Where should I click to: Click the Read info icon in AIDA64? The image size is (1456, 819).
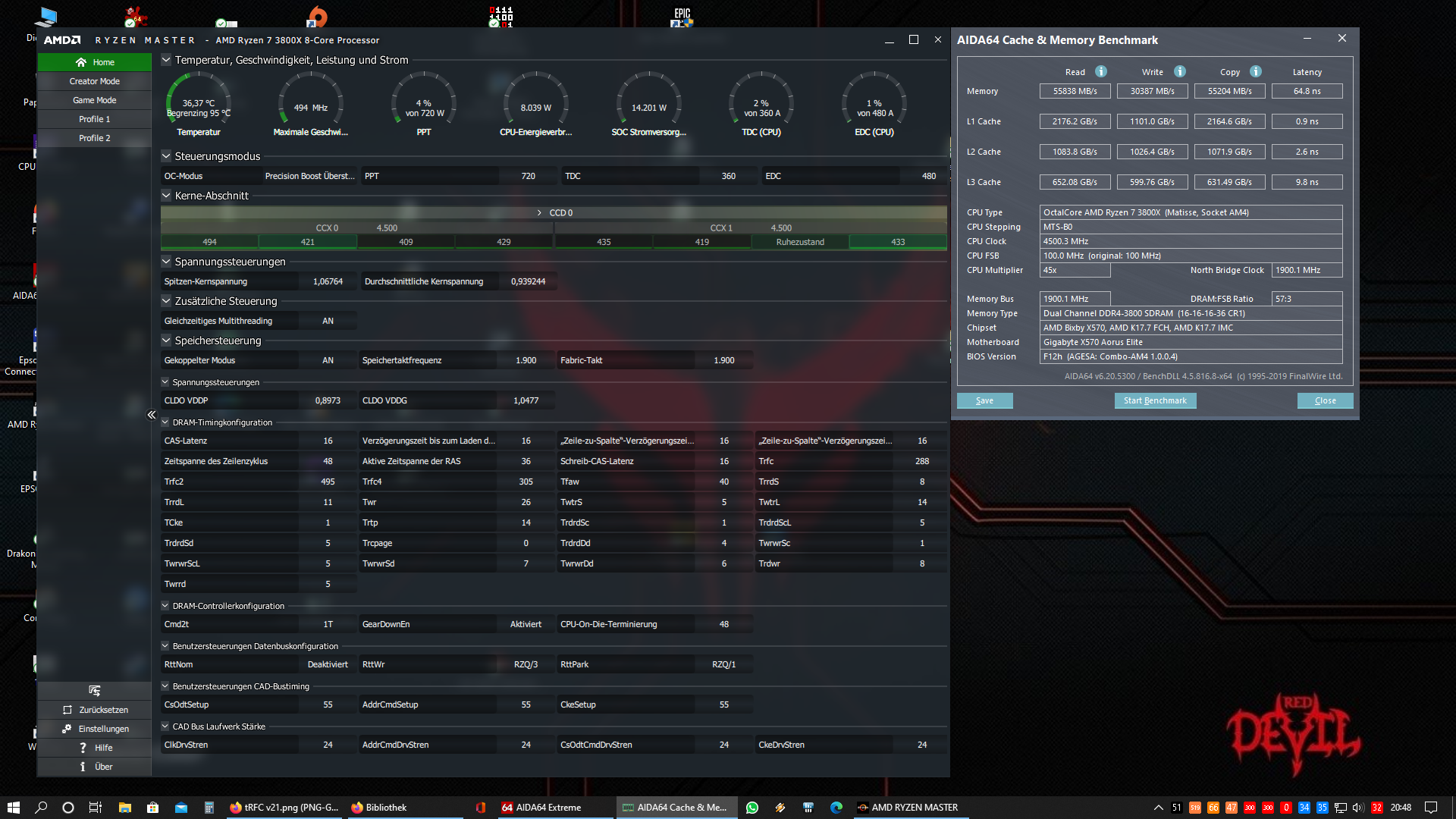1101,71
